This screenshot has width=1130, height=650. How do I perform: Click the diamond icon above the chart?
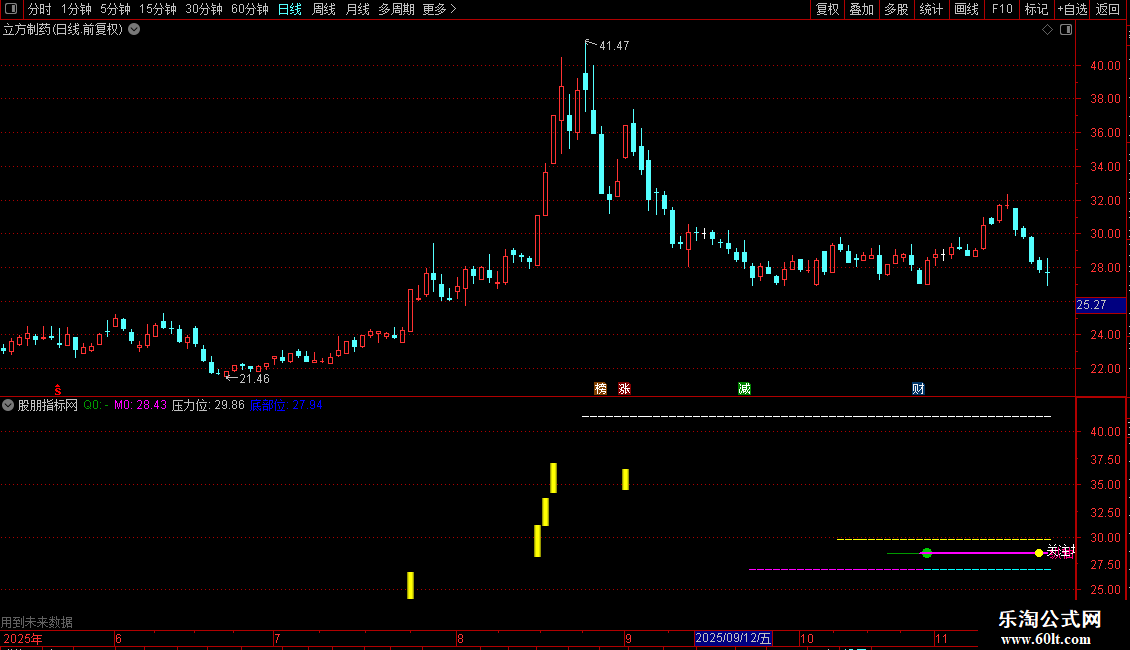[x=1047, y=30]
